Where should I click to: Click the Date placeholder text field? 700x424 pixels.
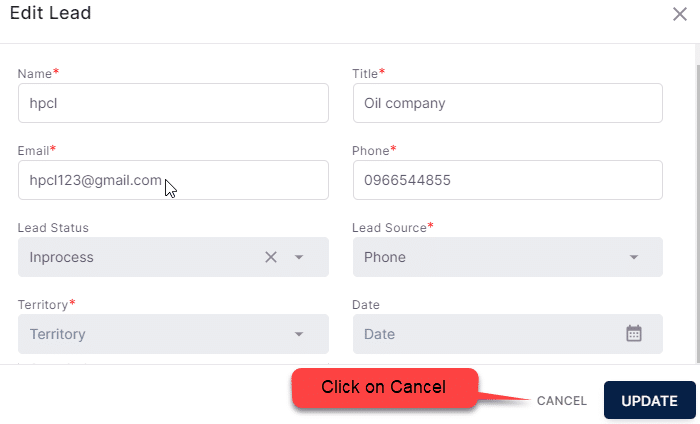[x=508, y=334]
